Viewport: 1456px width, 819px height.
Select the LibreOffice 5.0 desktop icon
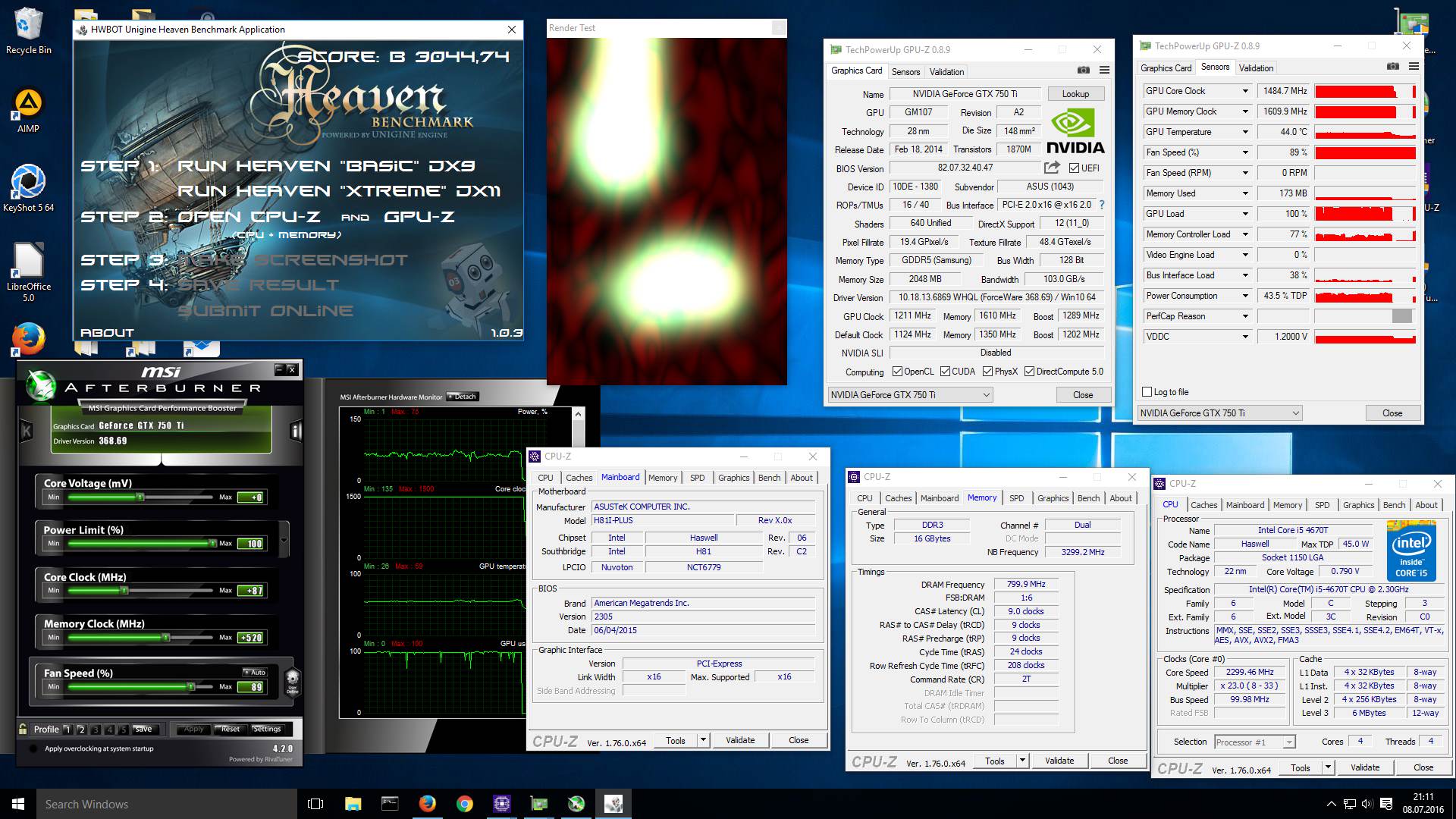29,271
